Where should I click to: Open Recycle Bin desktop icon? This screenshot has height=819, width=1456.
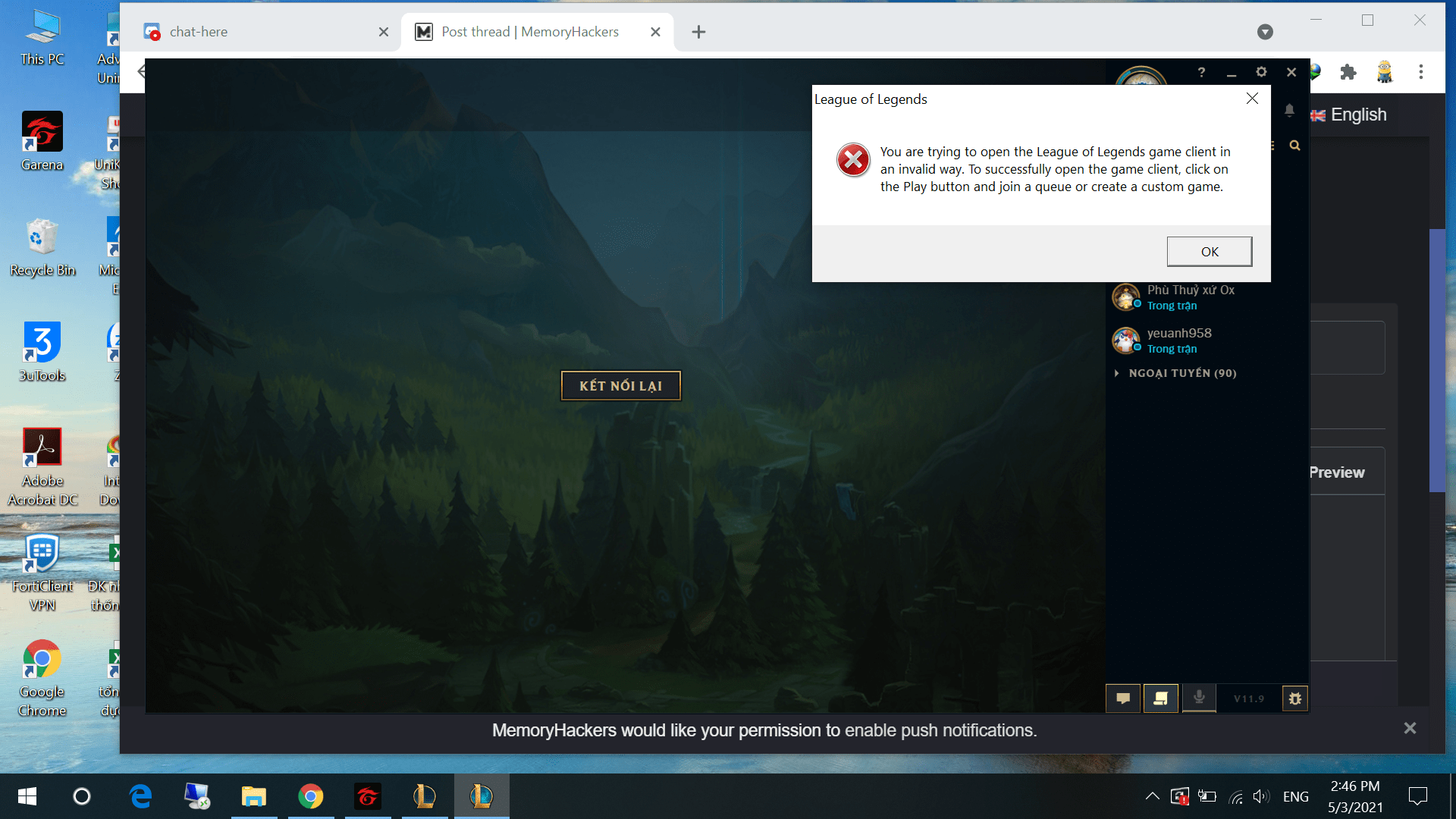[42, 247]
